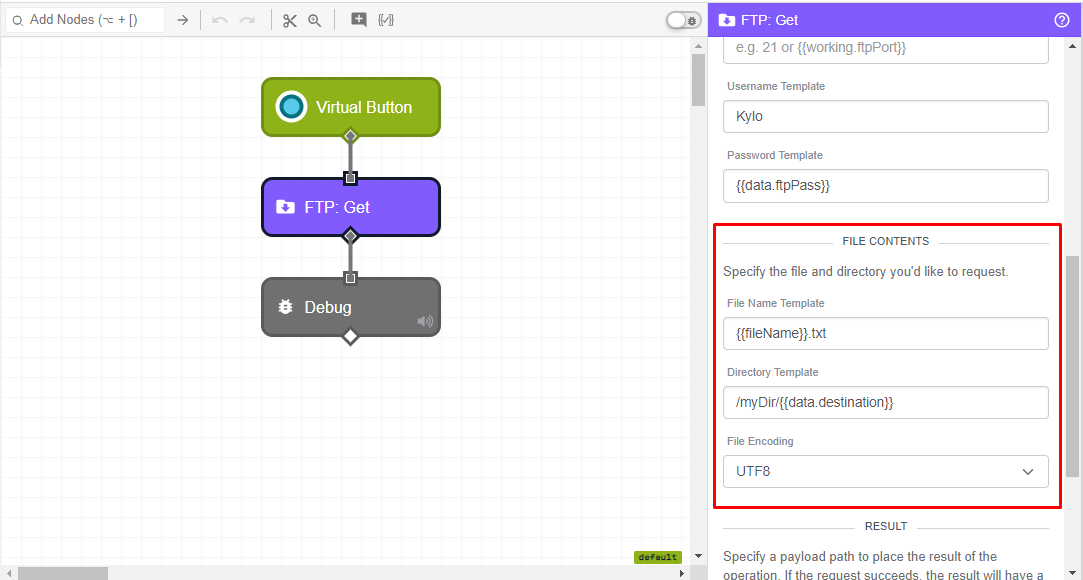Click the File Name Template label
The image size is (1083, 580).
point(776,303)
